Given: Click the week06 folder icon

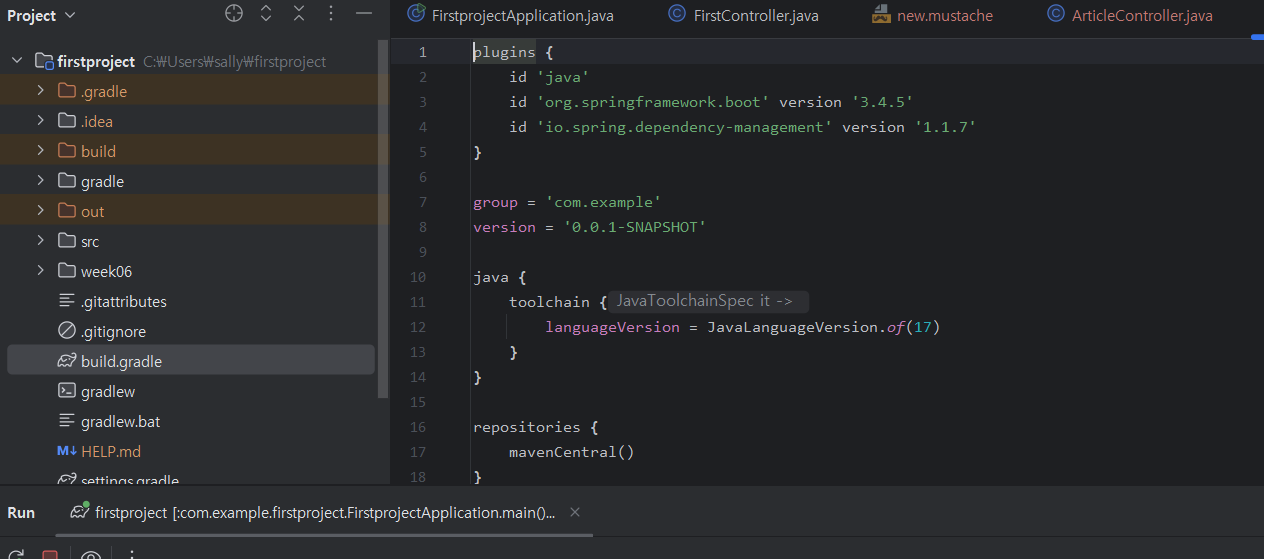Looking at the screenshot, I should (67, 271).
